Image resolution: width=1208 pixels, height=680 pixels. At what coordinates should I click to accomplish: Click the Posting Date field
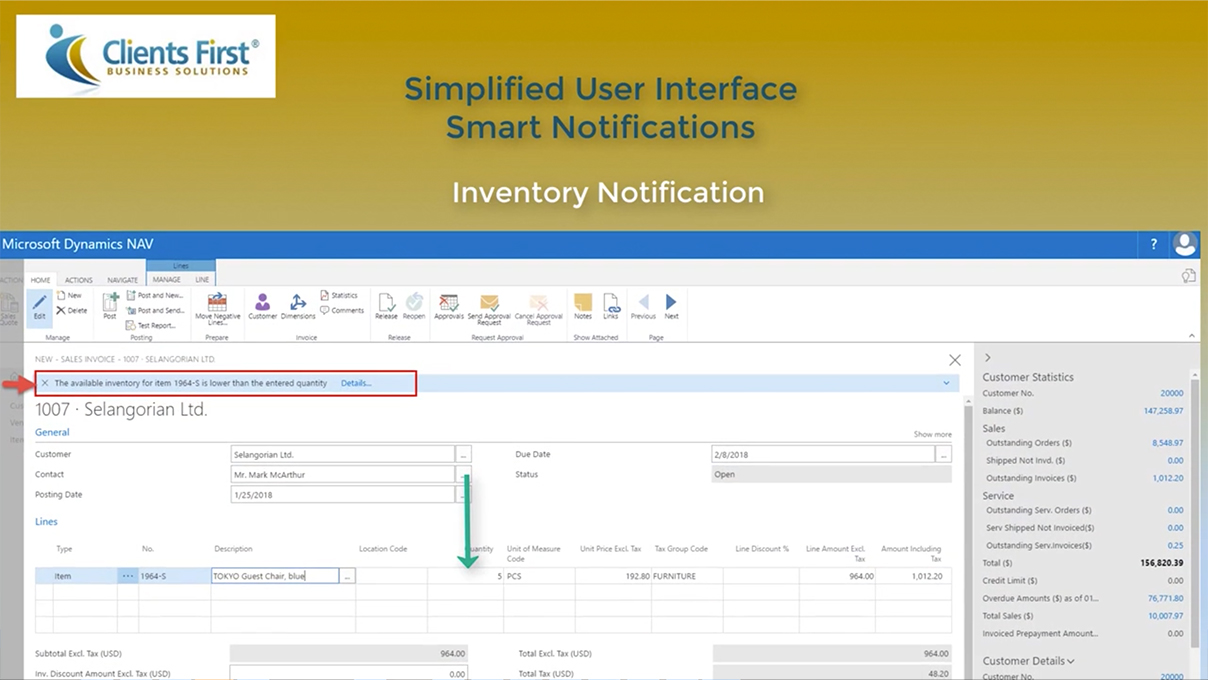coord(342,494)
